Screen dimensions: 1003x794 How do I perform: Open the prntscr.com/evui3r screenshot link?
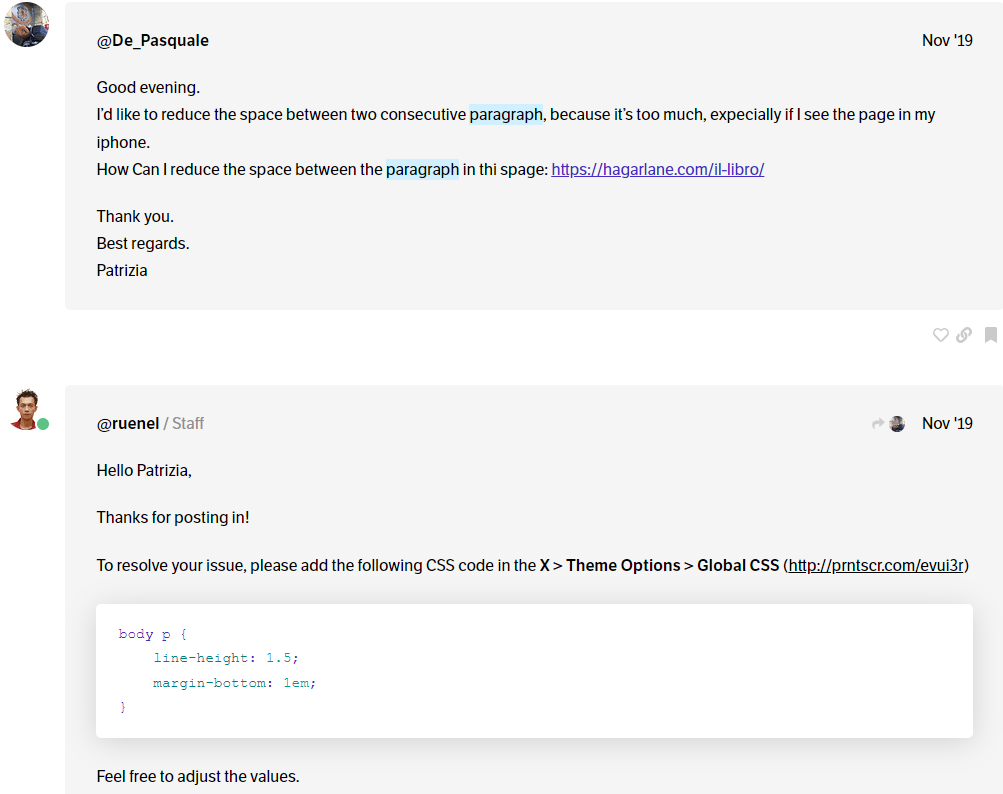click(x=877, y=565)
